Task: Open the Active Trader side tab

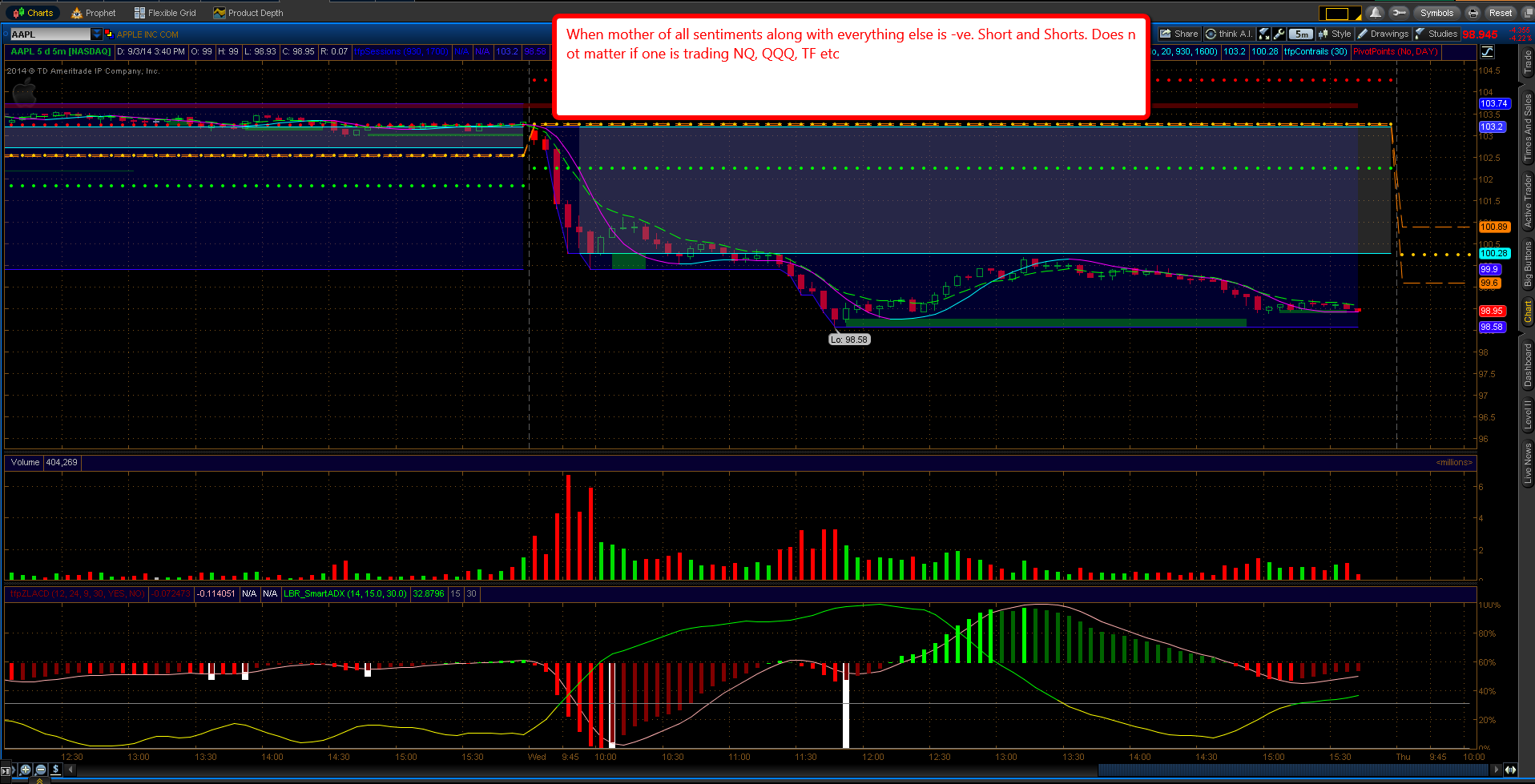Action: click(x=1527, y=200)
